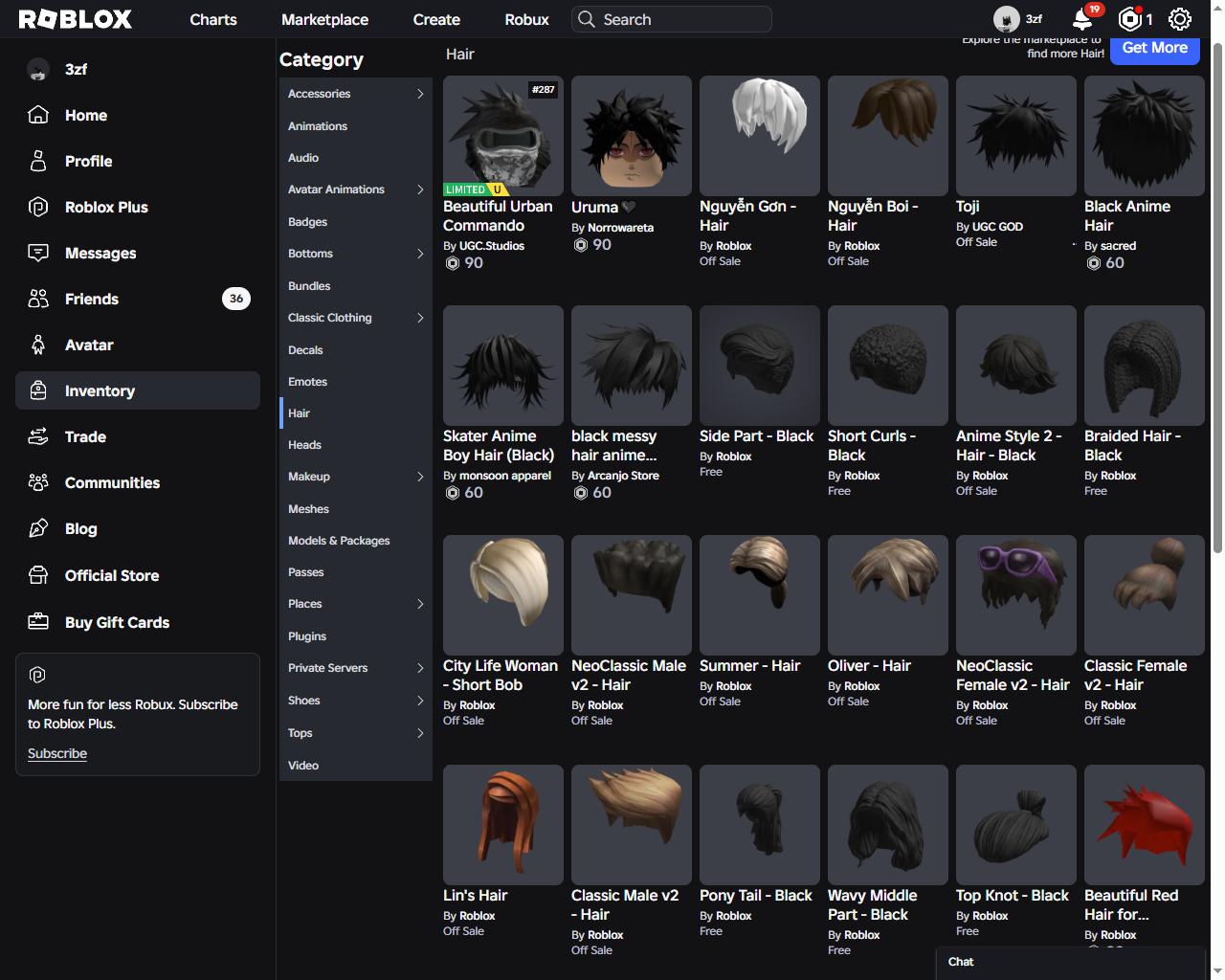The height and width of the screenshot is (980, 1225).
Task: Open Norrowareta creator link
Action: point(620,228)
